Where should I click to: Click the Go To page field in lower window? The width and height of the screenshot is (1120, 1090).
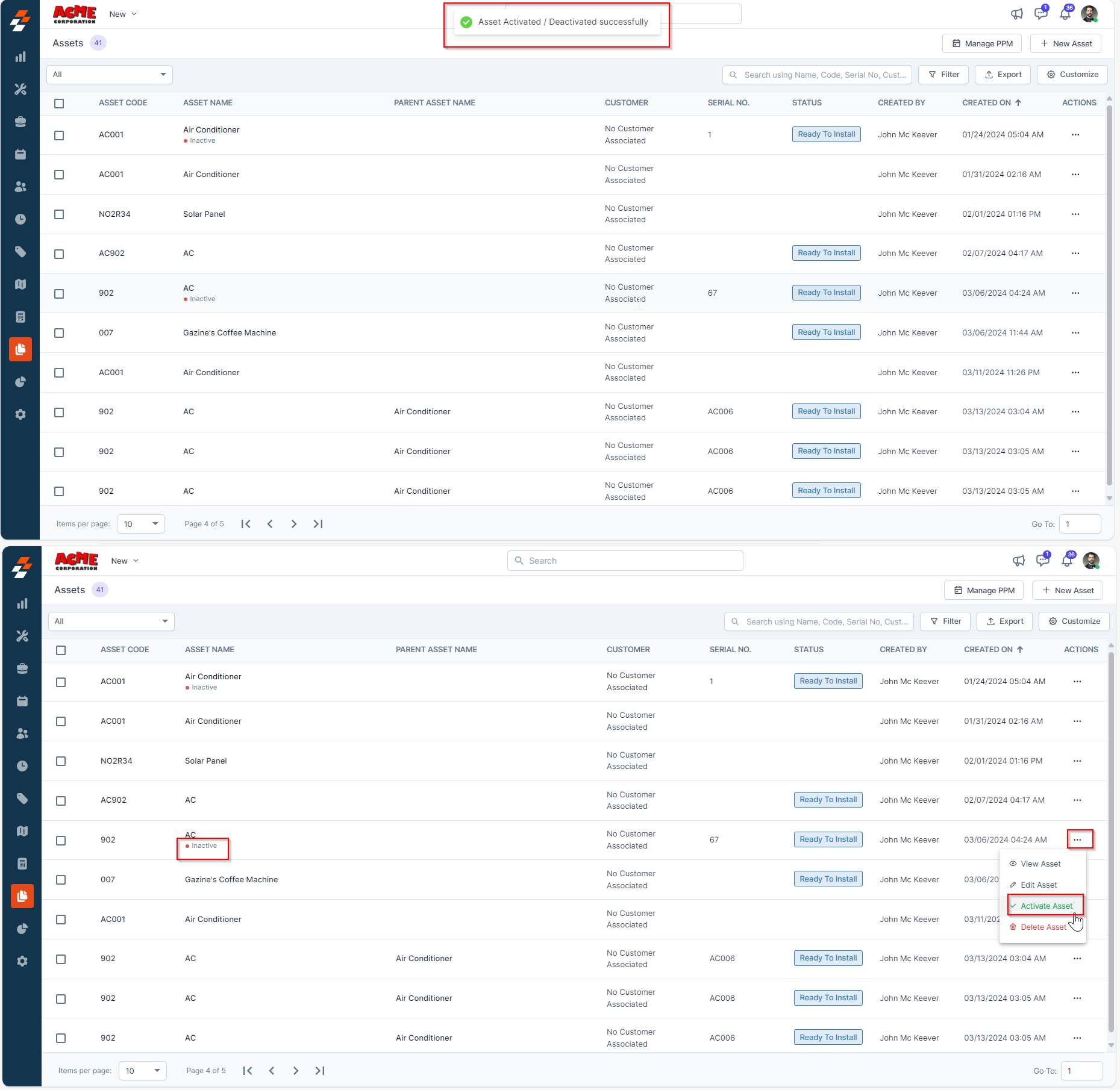tap(1082, 1071)
